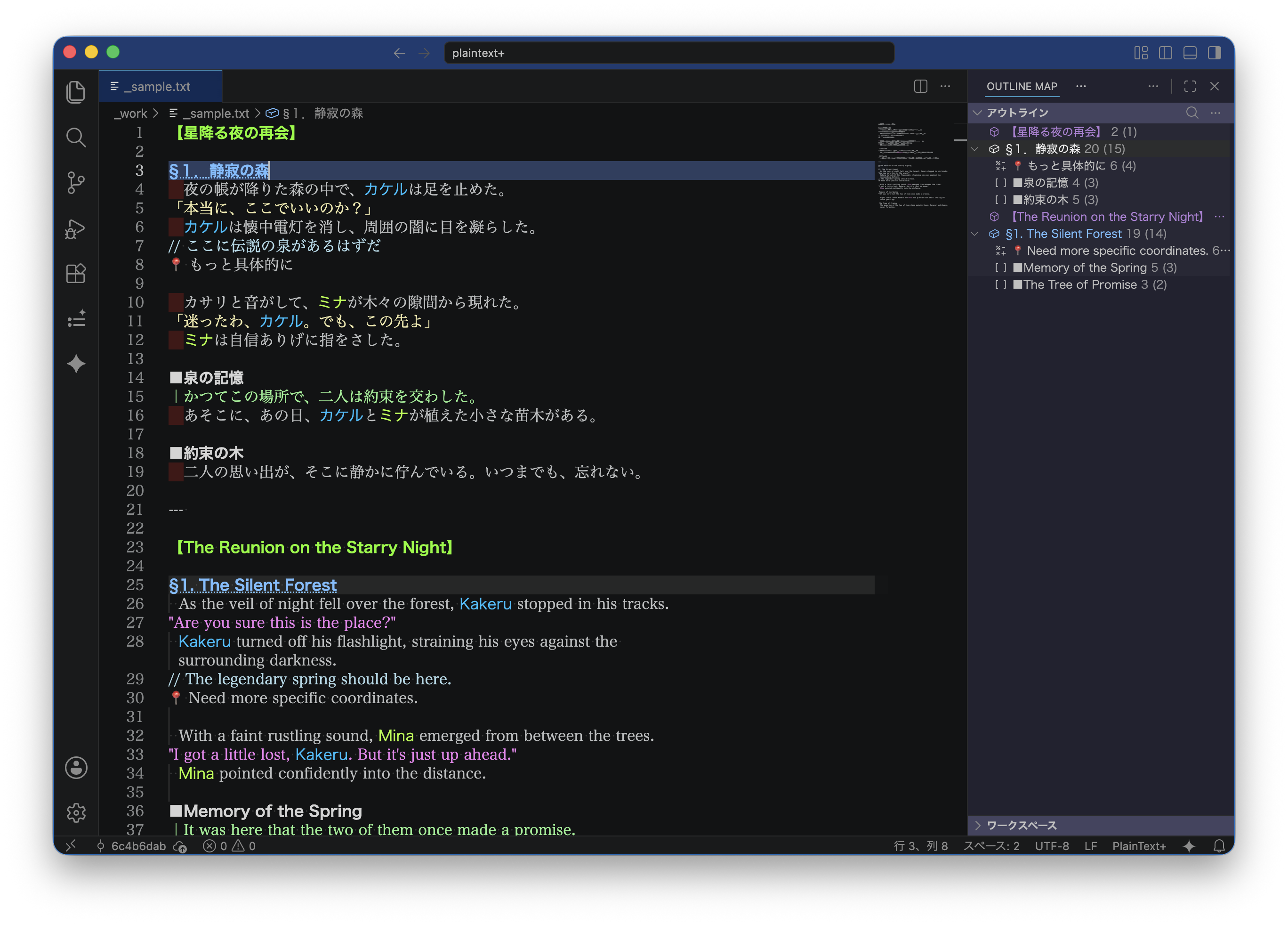Viewport: 1288px width, 925px height.
Task: Expand the ワークスペース section
Action: pyautogui.click(x=977, y=825)
